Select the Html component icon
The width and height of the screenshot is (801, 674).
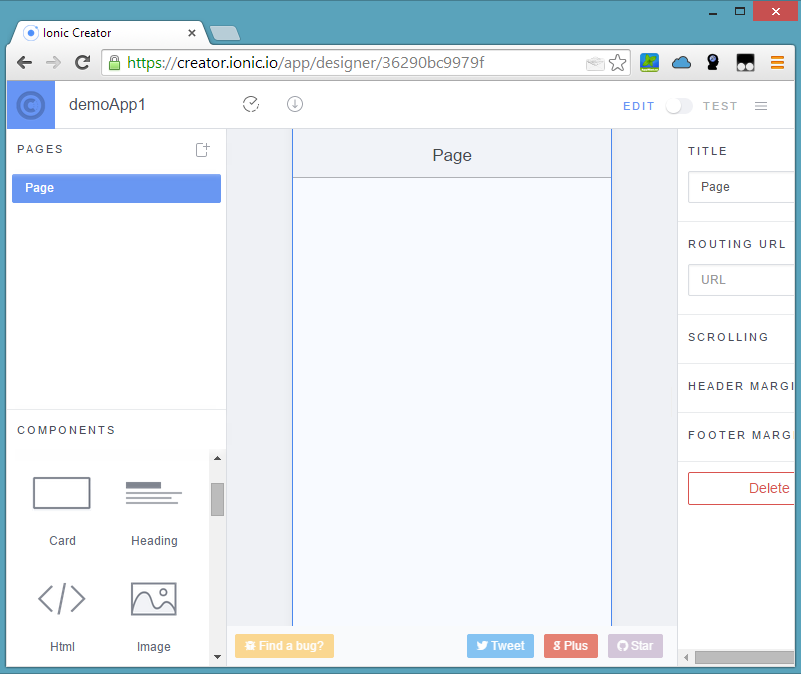tap(62, 599)
